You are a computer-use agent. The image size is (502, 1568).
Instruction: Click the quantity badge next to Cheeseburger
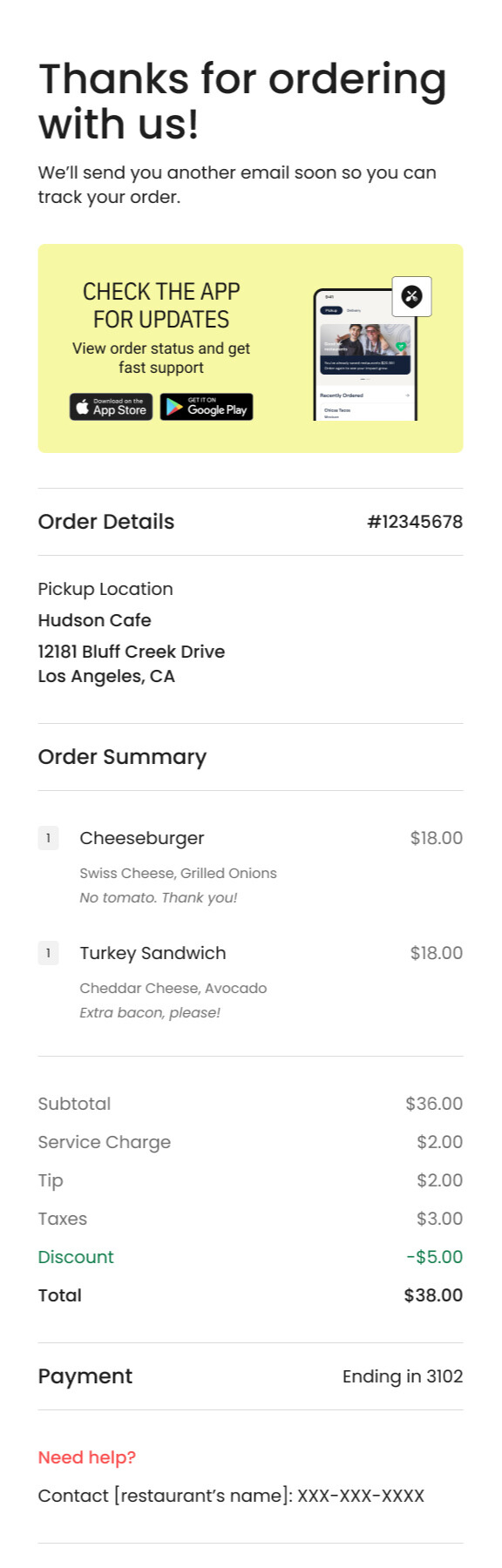tap(48, 837)
